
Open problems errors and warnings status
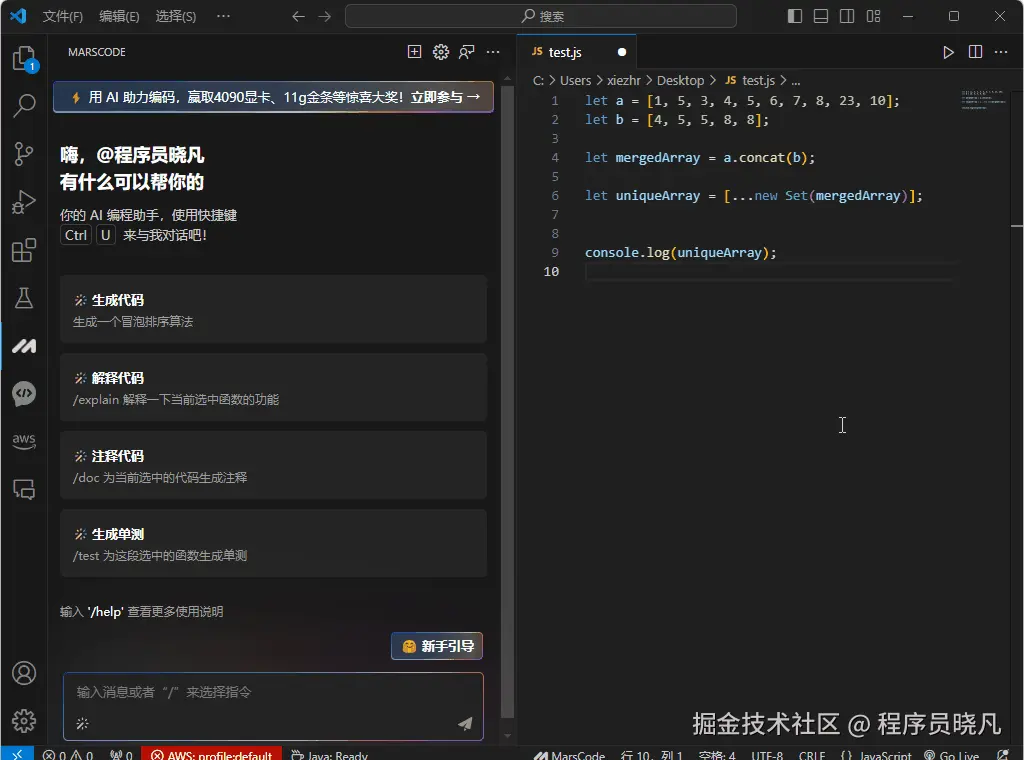point(68,754)
